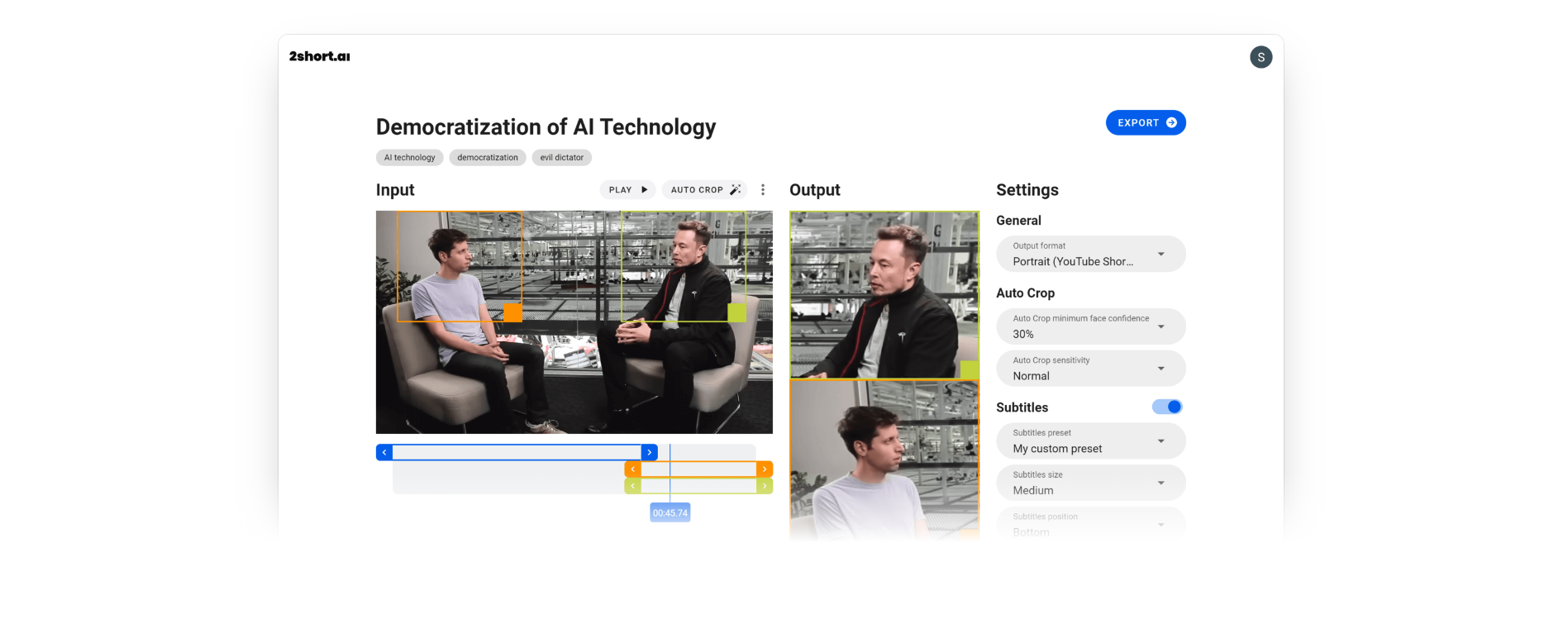The height and width of the screenshot is (619, 1568).
Task: Open the user avatar S menu
Action: click(1261, 57)
